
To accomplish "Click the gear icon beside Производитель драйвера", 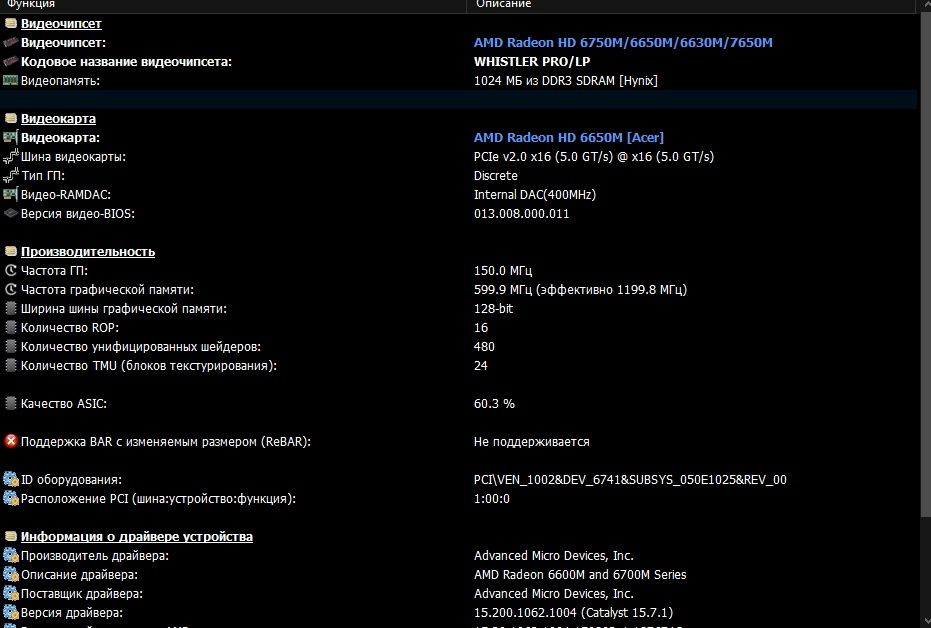I will click(11, 555).
